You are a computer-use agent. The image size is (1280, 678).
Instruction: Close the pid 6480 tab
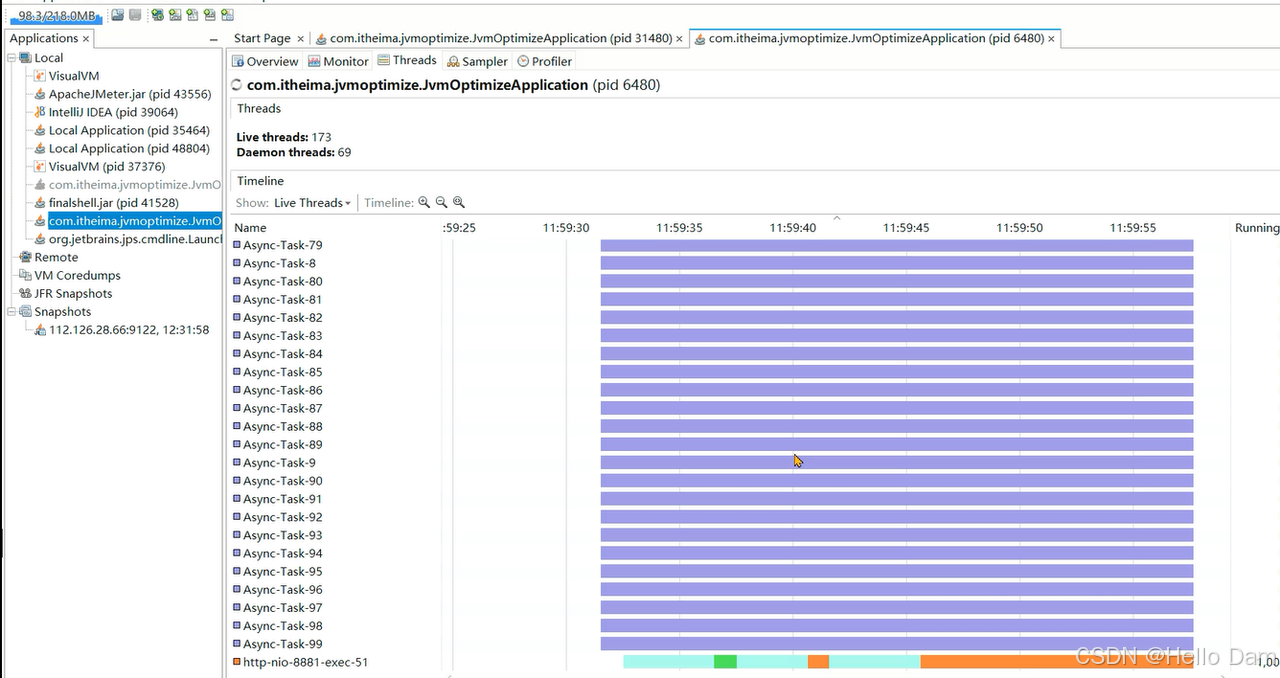(x=1052, y=39)
